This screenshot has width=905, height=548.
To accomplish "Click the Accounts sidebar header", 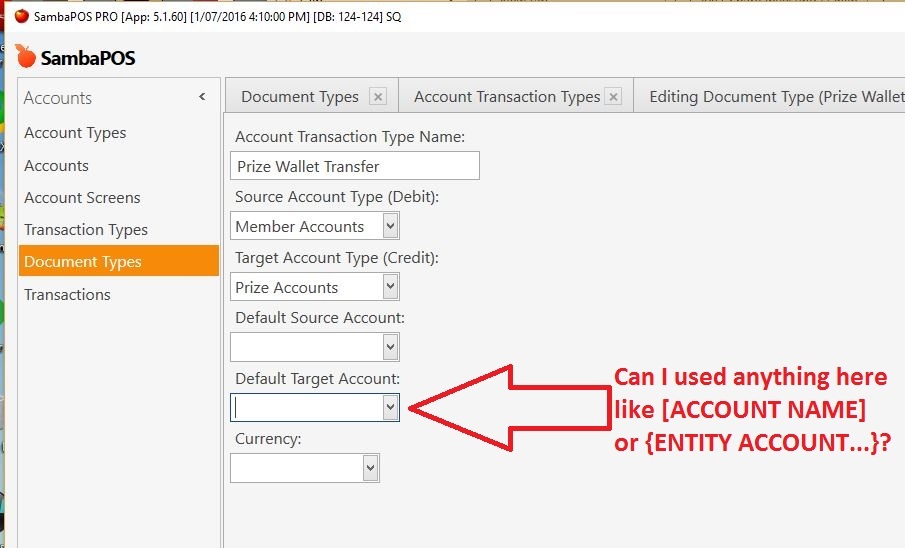I will [58, 98].
